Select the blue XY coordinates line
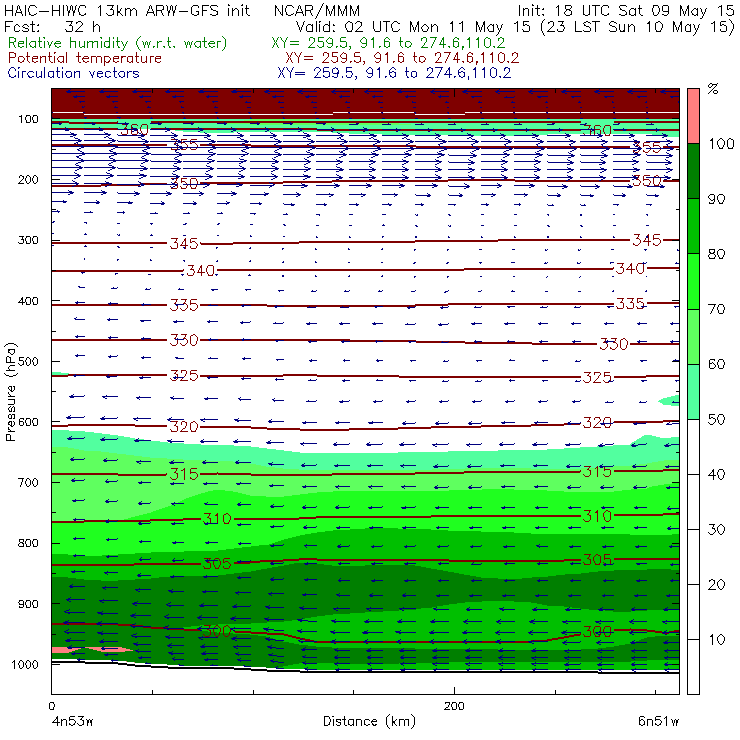The height and width of the screenshot is (740, 740). pos(394,73)
